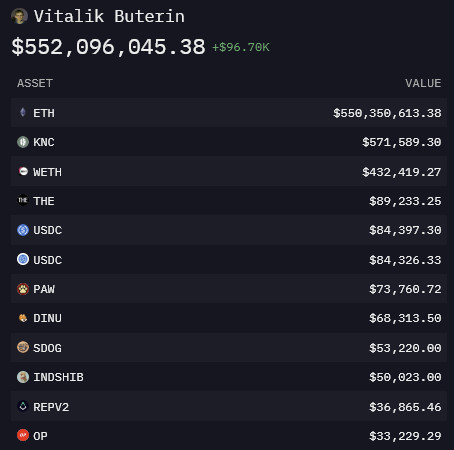This screenshot has width=454, height=450.
Task: Click the DINU dog icon
Action: (x=23, y=318)
